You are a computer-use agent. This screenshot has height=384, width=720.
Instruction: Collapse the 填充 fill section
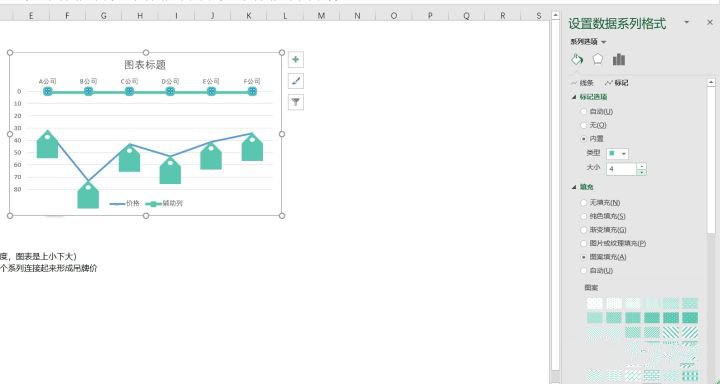click(x=582, y=187)
